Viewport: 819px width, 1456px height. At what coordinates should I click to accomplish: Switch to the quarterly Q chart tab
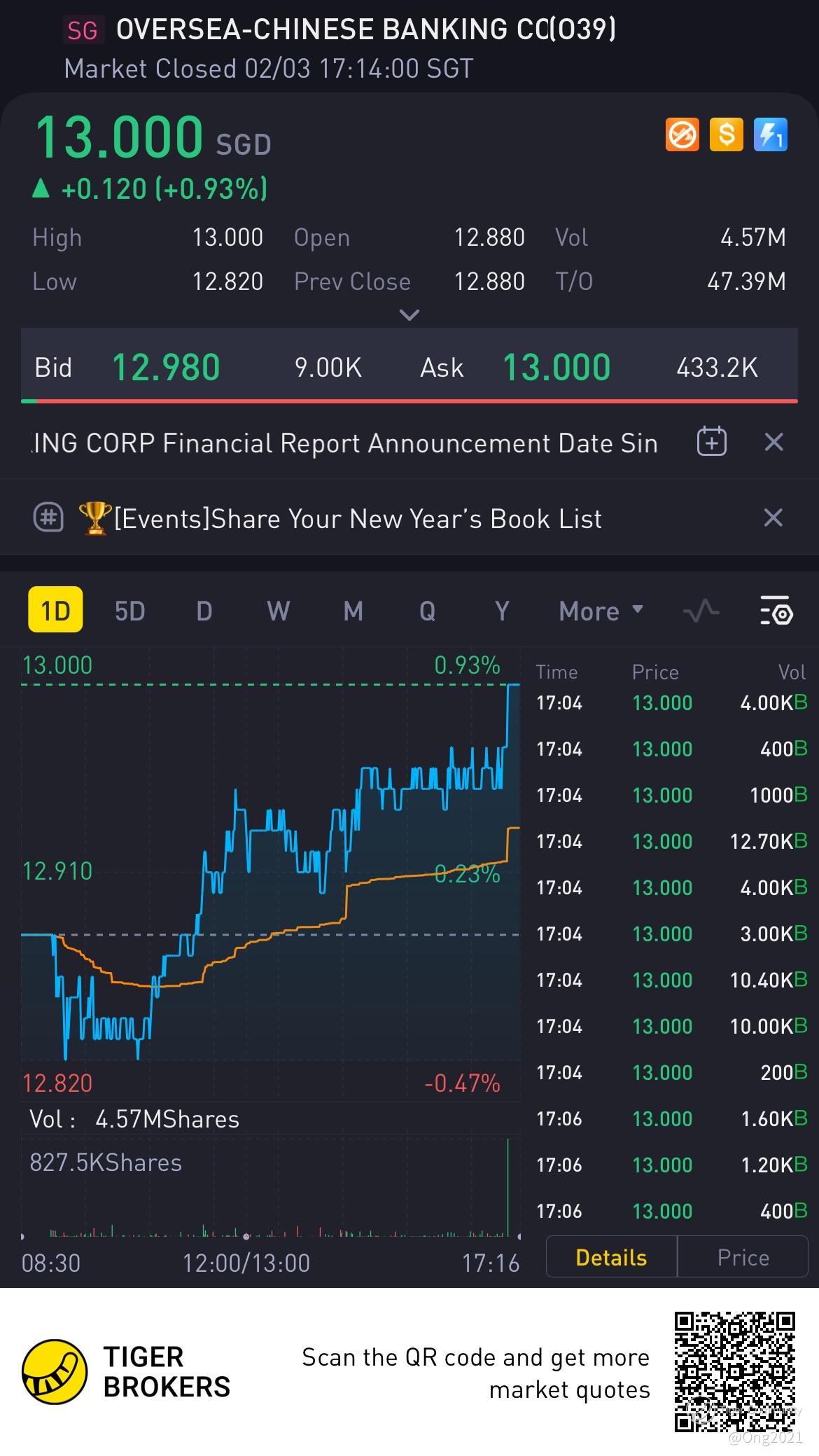pos(427,611)
